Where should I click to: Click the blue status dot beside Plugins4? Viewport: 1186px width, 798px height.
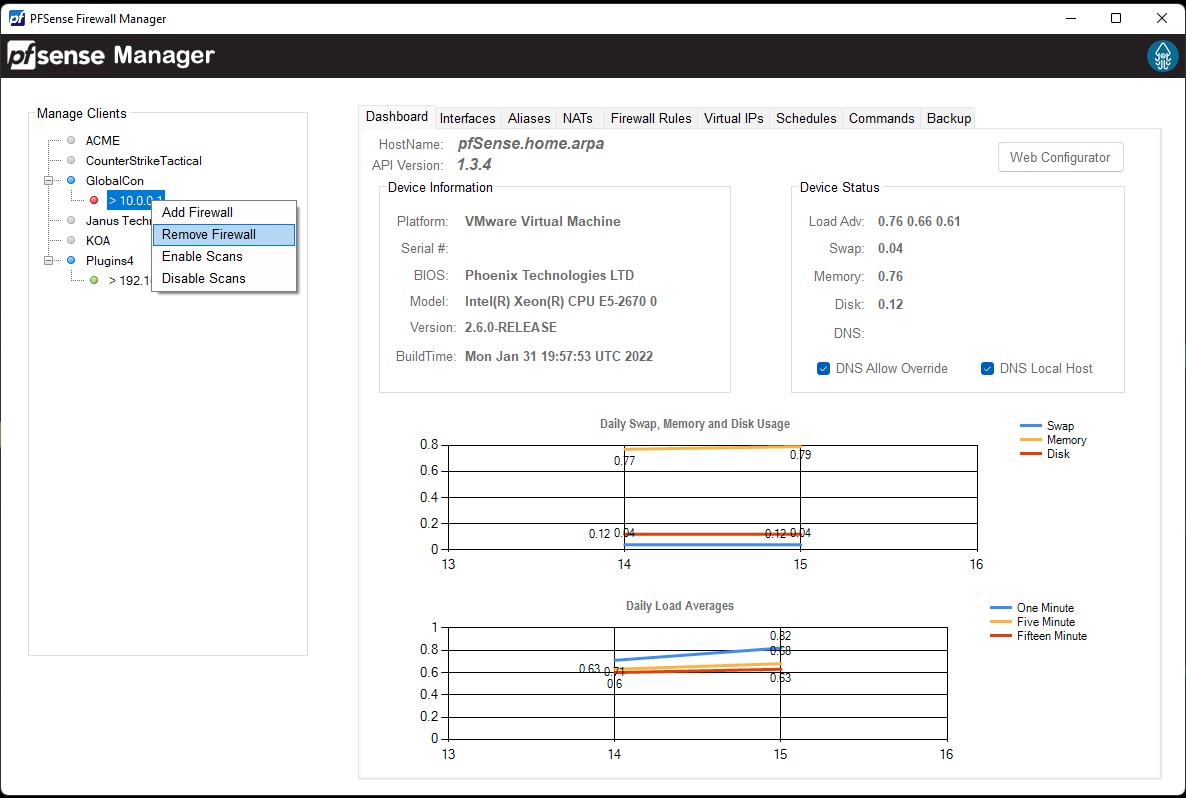[x=71, y=260]
